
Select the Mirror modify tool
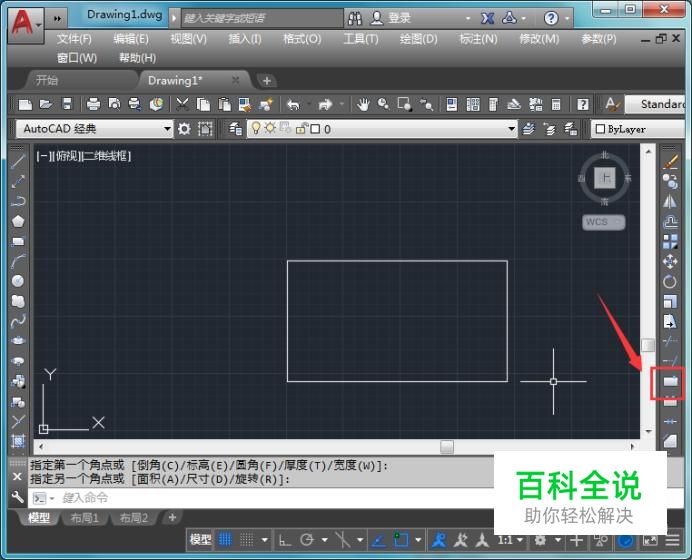pyautogui.click(x=670, y=202)
